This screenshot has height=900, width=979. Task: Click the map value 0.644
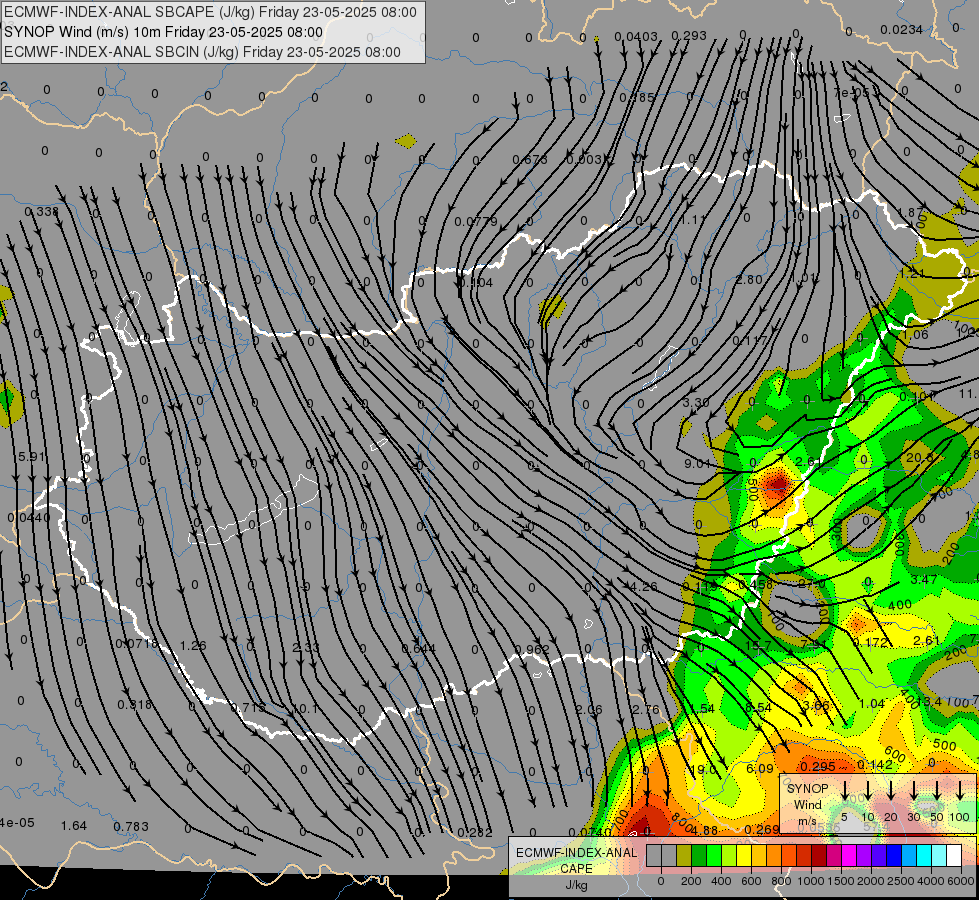[418, 648]
